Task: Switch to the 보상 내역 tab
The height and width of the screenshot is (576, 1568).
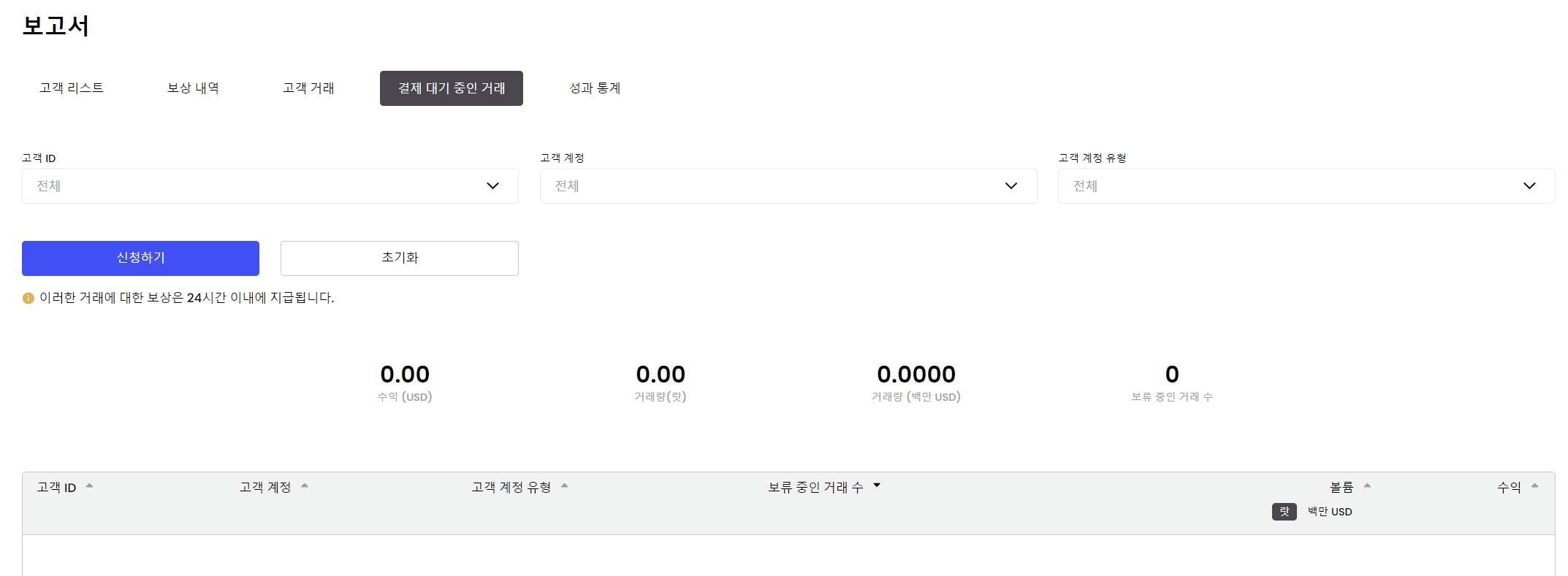Action: coord(193,88)
